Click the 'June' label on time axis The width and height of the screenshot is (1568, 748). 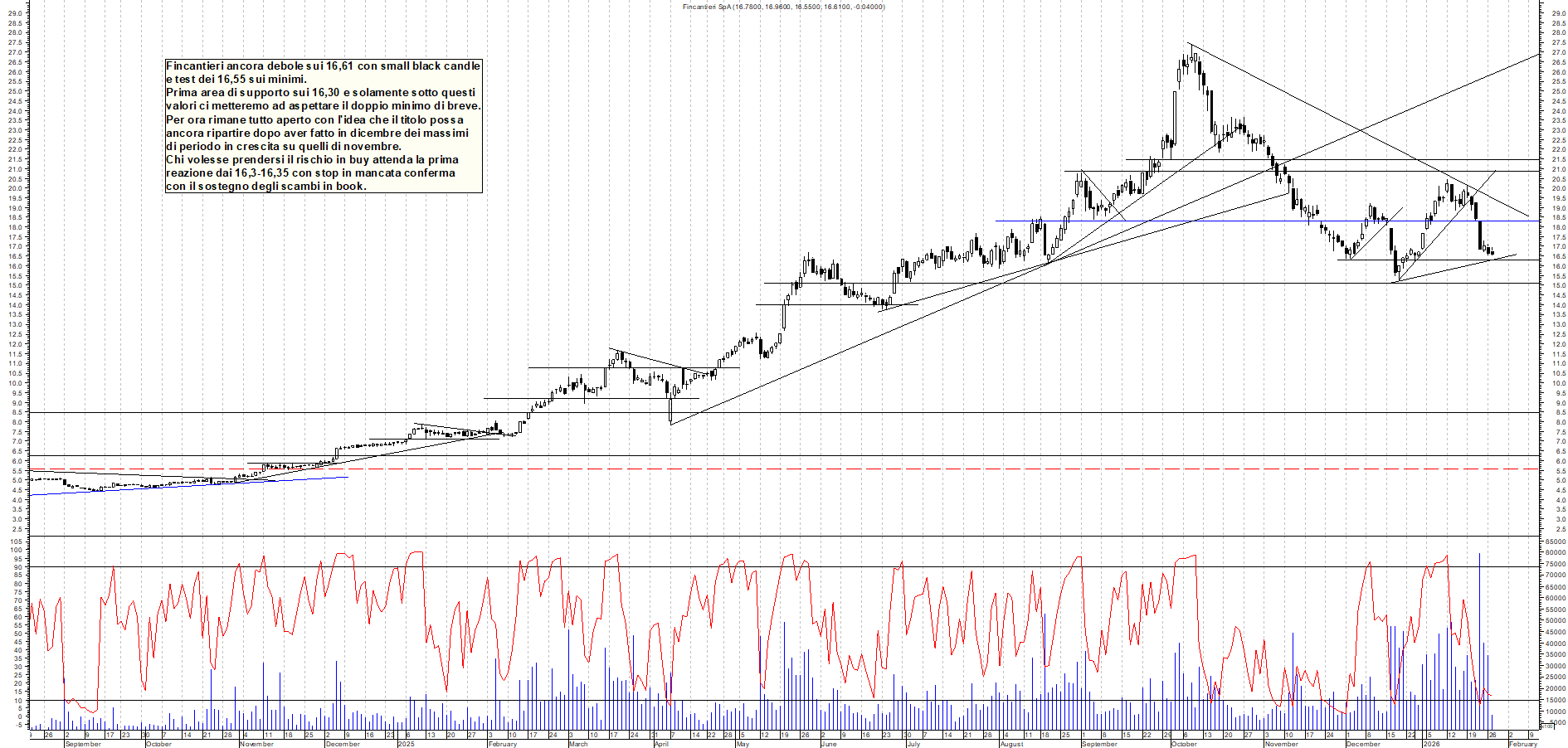tap(829, 744)
